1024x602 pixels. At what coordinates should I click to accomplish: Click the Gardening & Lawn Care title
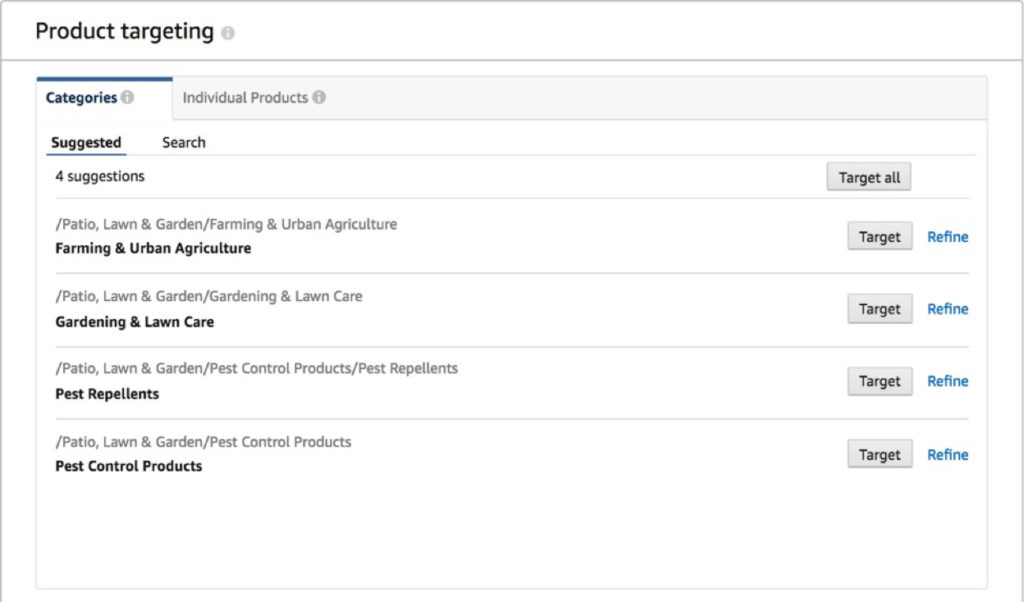[134, 322]
